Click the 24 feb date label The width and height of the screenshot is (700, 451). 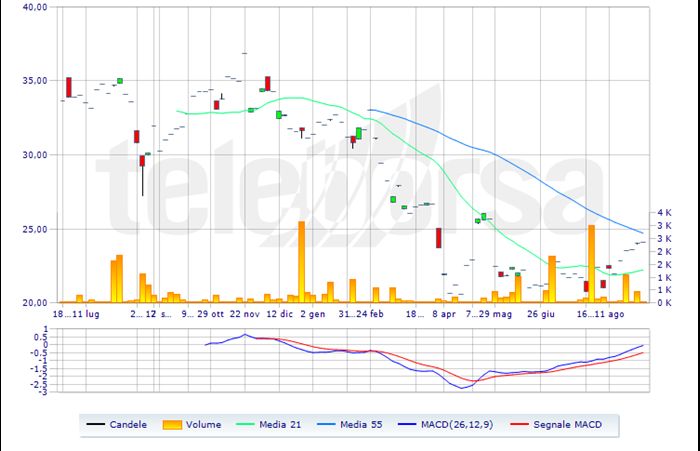[x=370, y=314]
